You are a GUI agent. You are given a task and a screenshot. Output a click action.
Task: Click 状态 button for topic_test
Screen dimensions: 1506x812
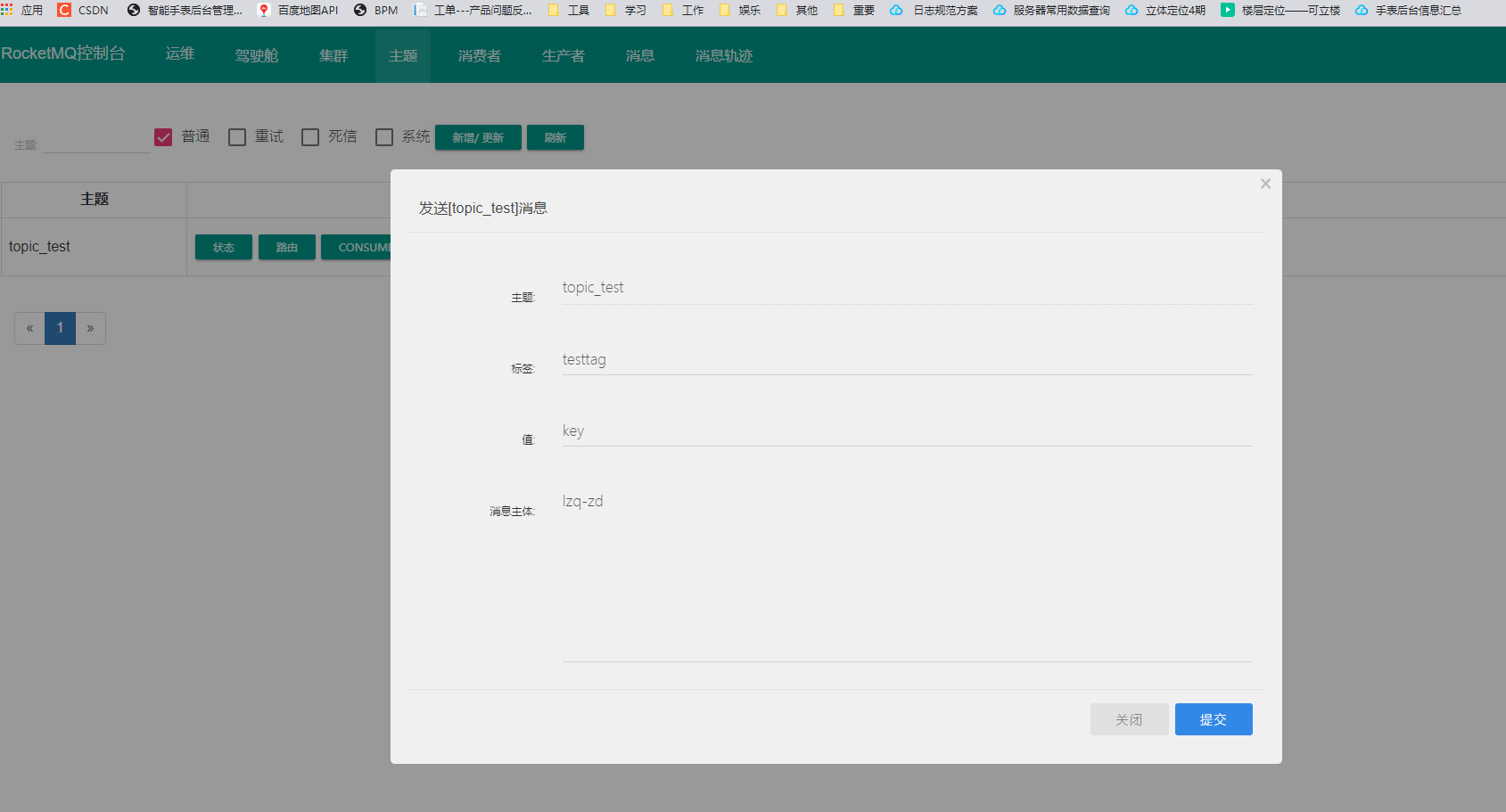click(224, 247)
